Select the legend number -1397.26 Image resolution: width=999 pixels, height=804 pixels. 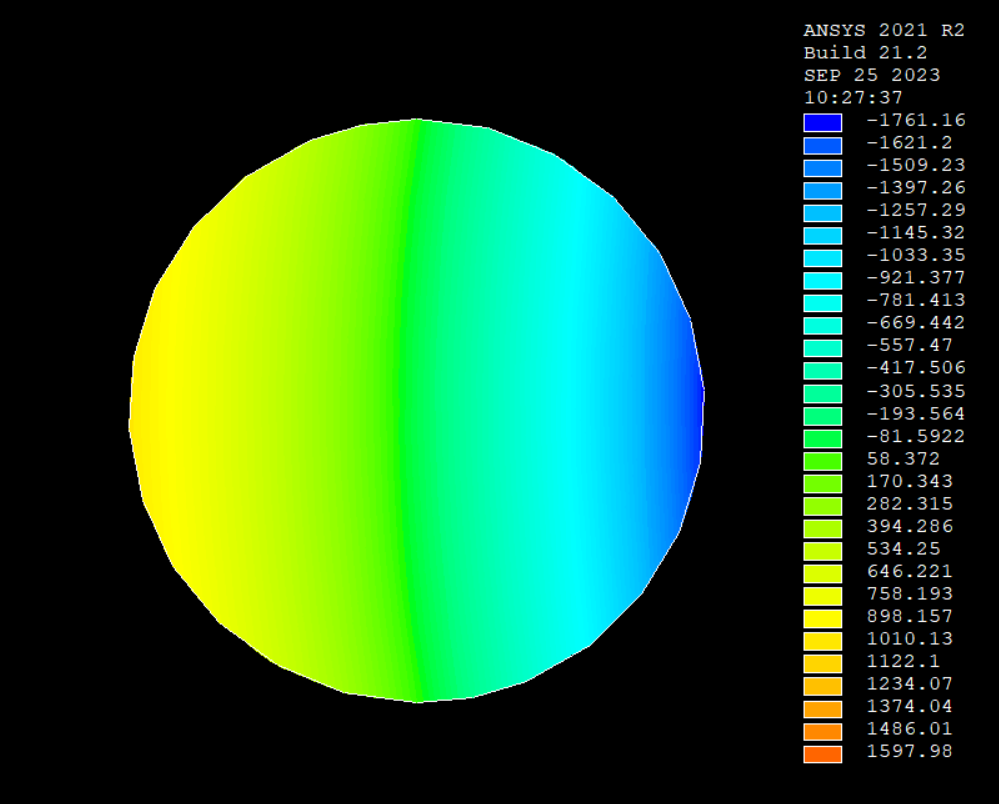click(916, 188)
